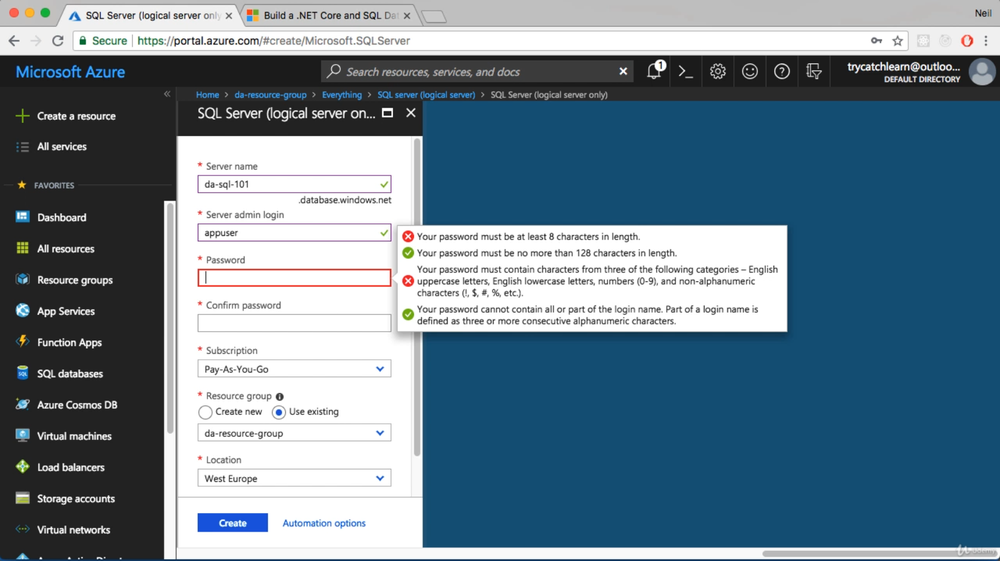Bookmark page with star icon

[x=897, y=41]
